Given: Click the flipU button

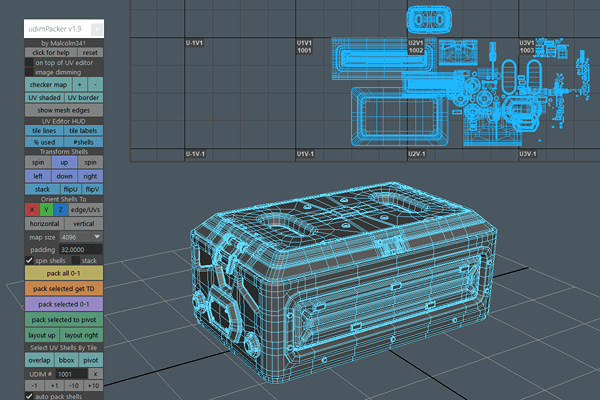Looking at the screenshot, I should click(71, 188).
